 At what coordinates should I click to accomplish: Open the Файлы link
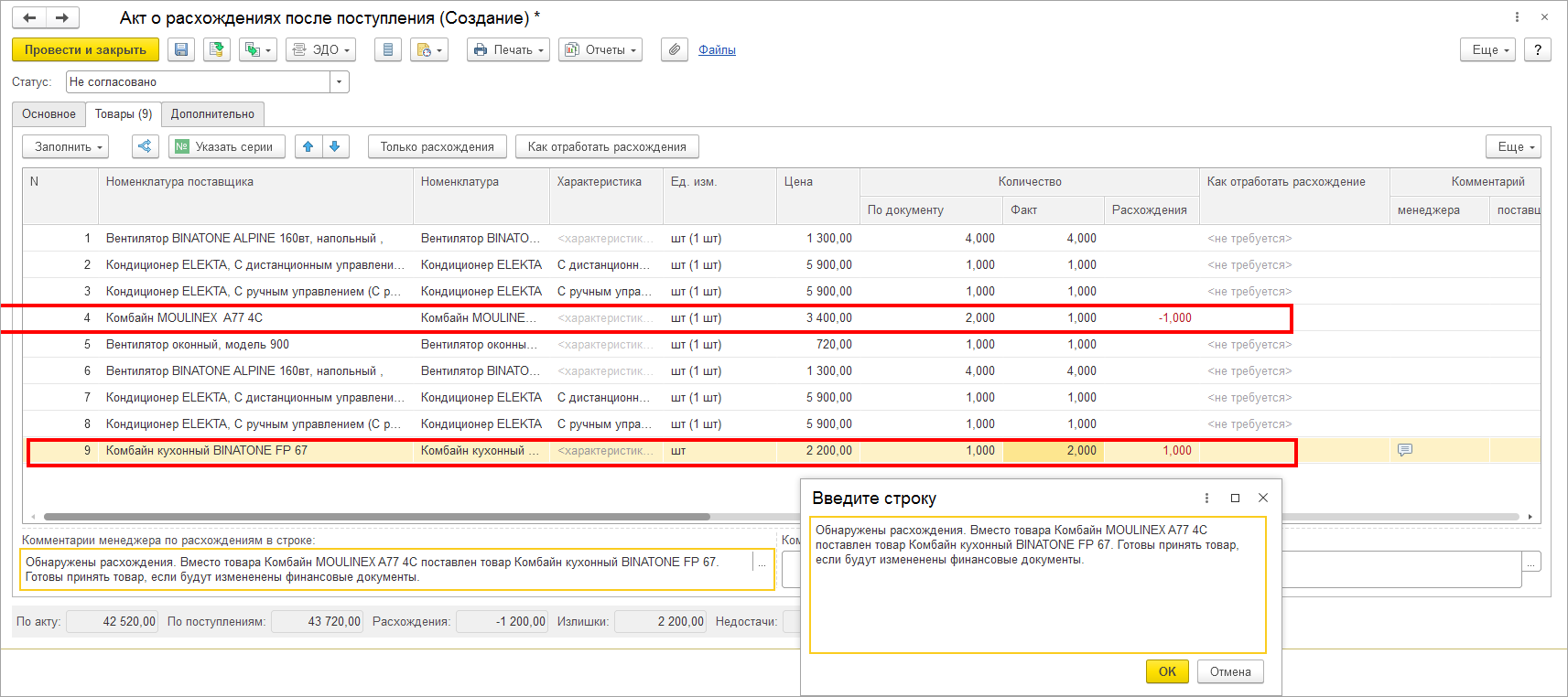click(717, 50)
